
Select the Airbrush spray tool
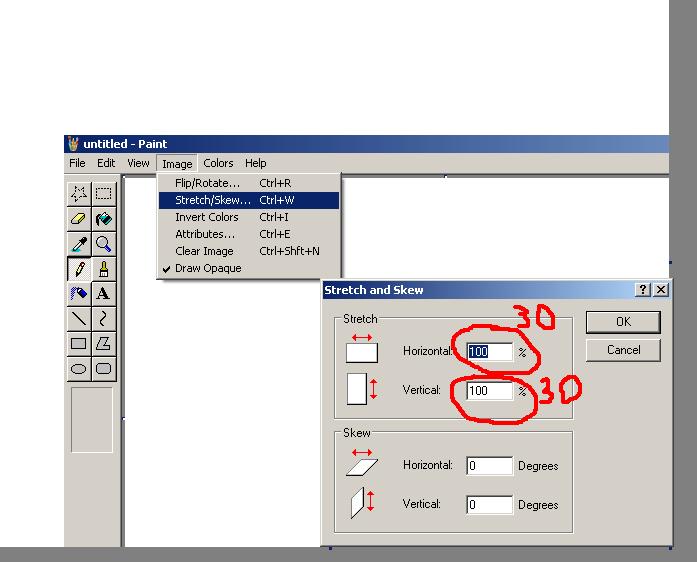point(79,293)
